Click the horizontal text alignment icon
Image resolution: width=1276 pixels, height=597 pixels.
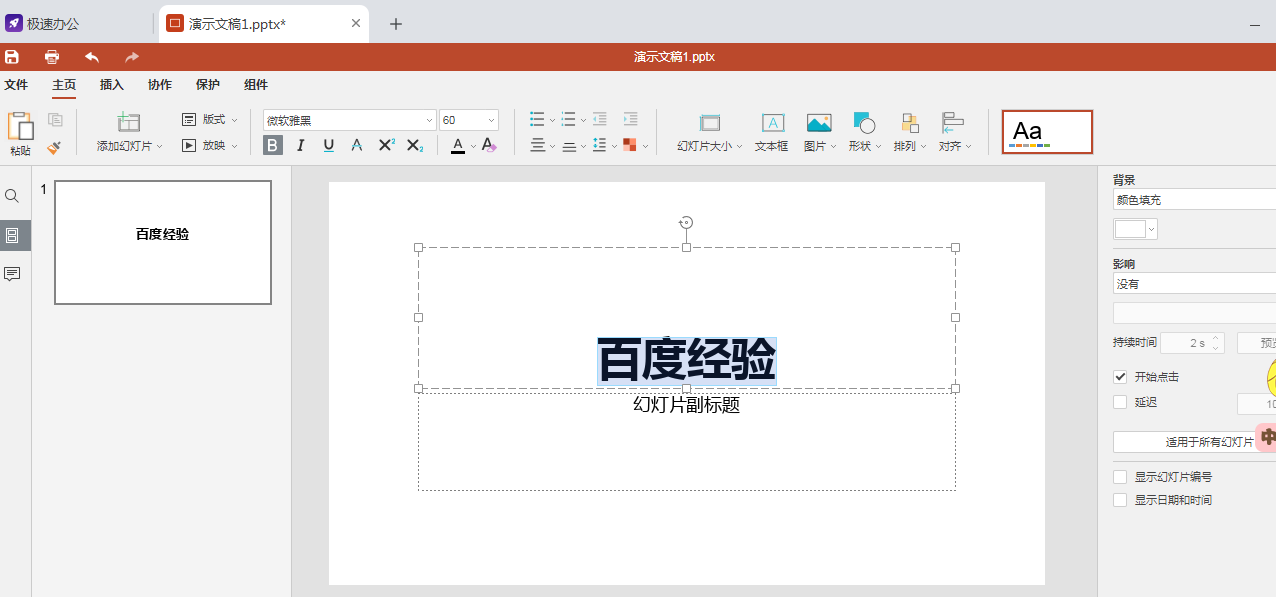coord(537,146)
